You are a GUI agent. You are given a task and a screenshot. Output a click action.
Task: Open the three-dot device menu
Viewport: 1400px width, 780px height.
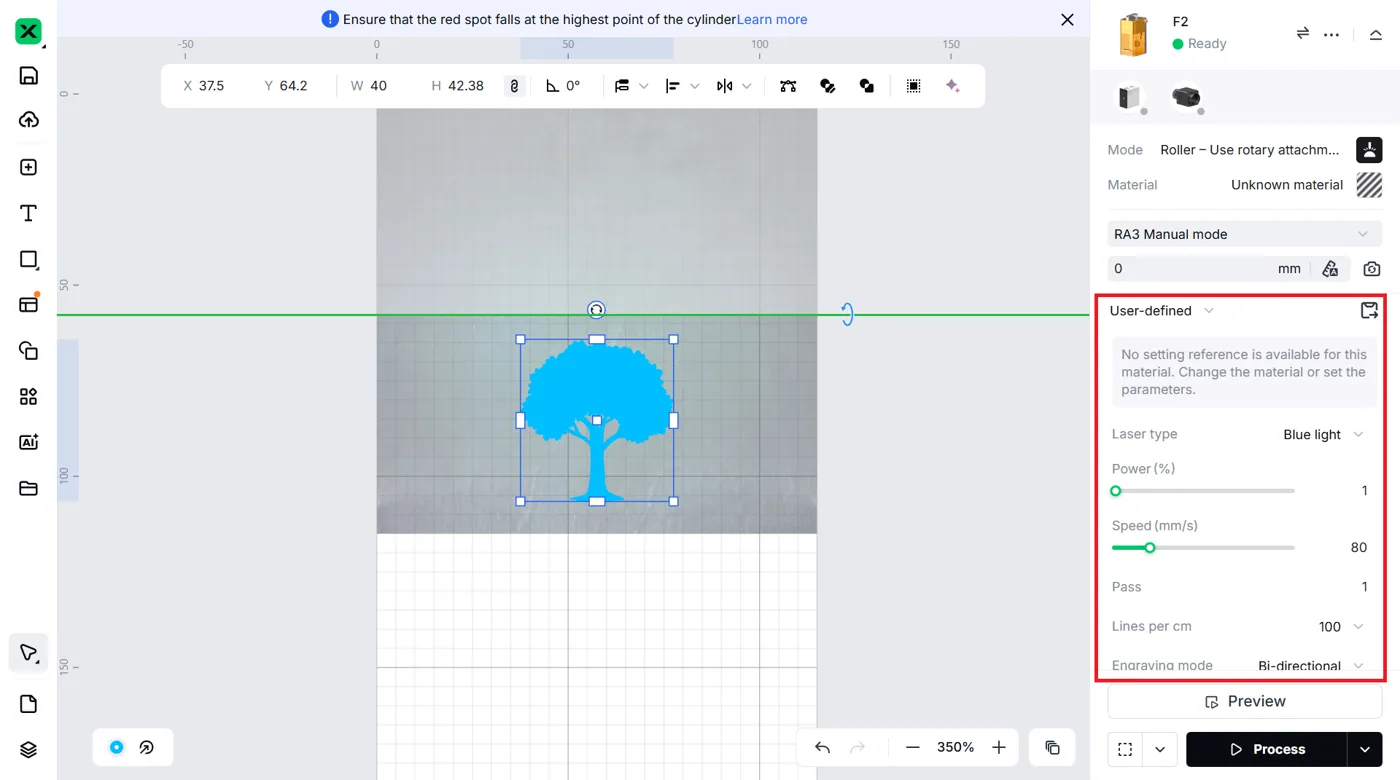(1331, 34)
